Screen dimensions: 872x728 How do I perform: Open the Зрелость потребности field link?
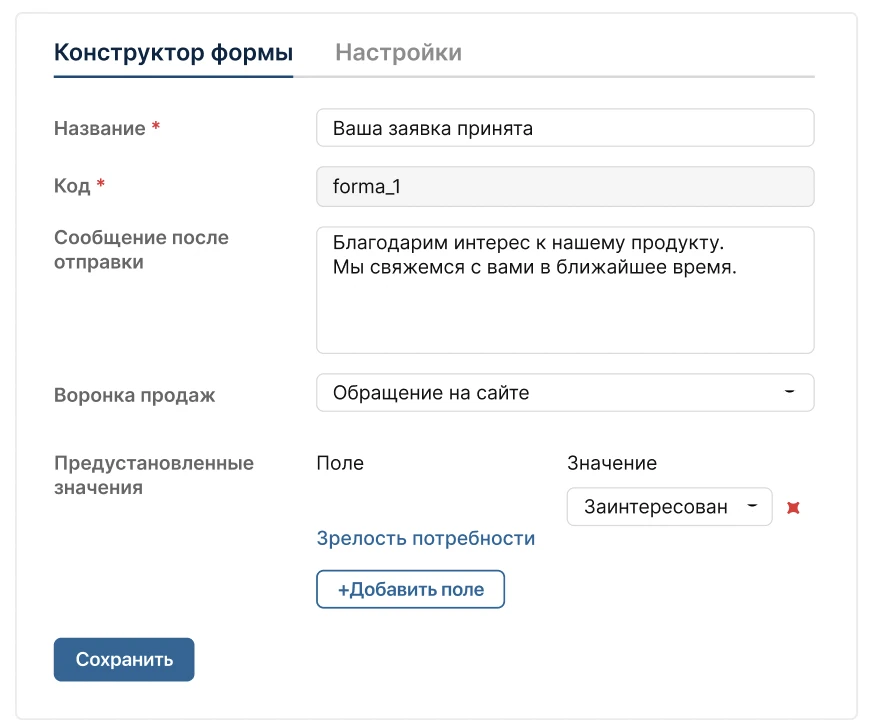425,538
